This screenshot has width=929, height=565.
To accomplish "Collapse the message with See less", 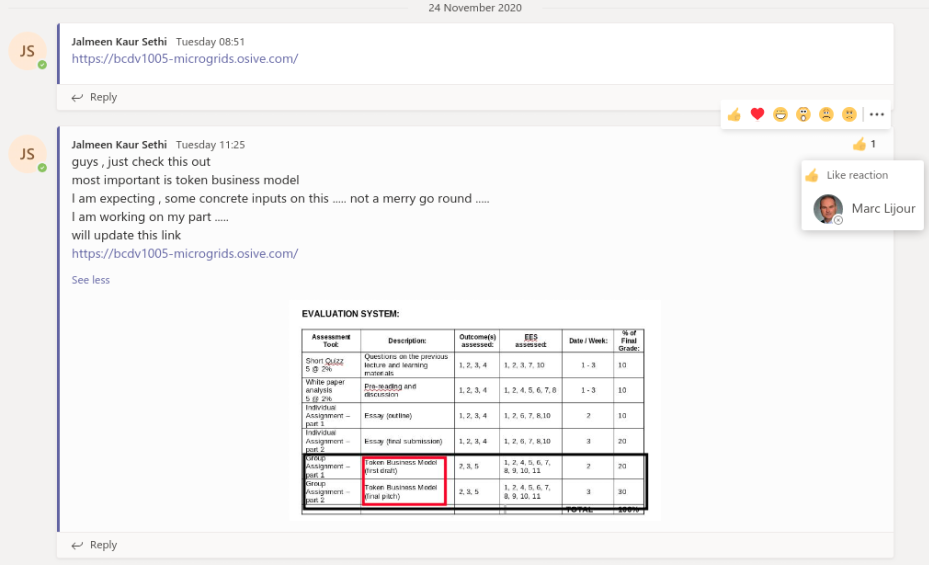I will [x=91, y=280].
